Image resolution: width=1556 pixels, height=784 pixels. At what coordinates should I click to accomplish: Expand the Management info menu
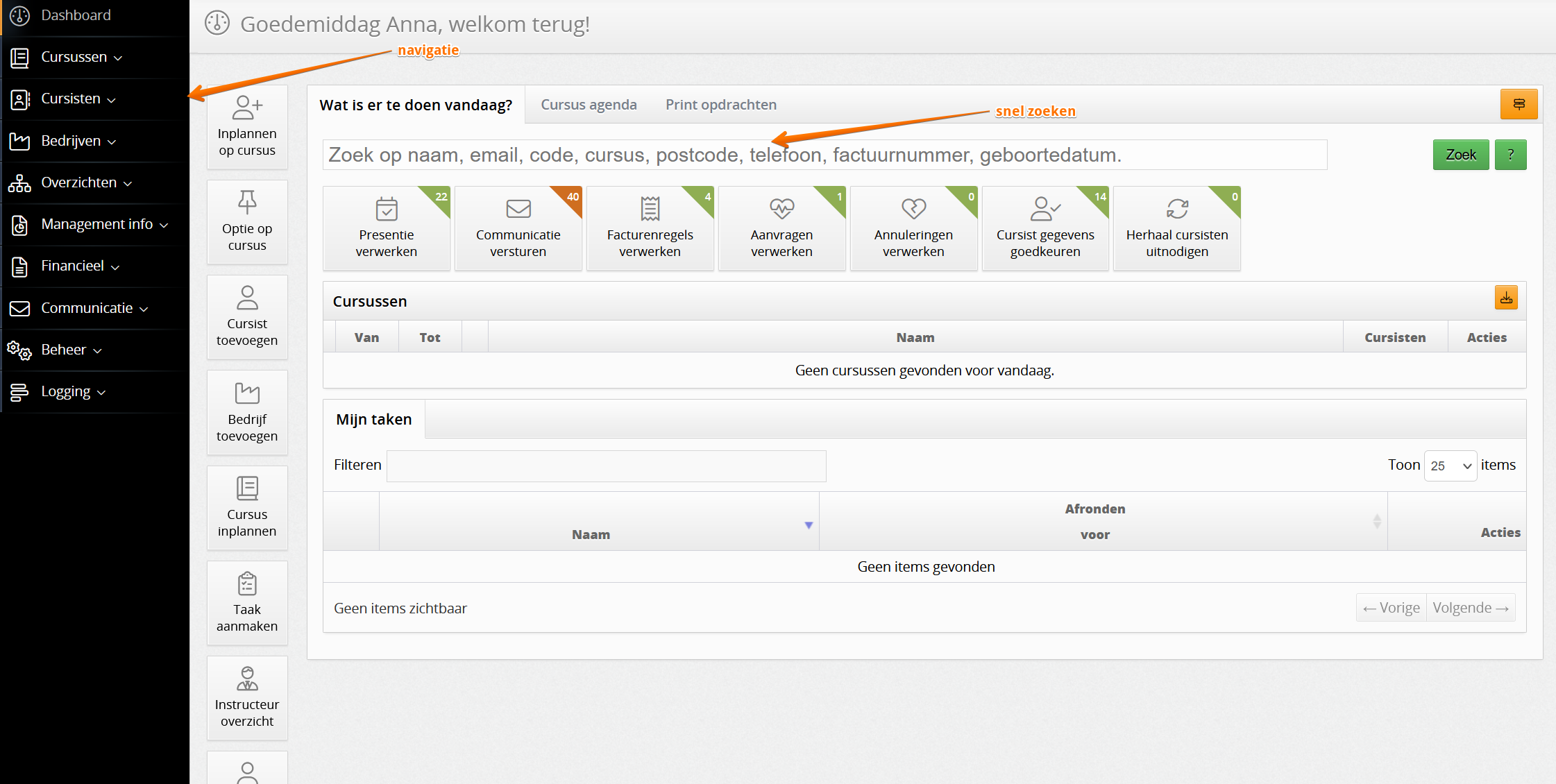pos(105,225)
